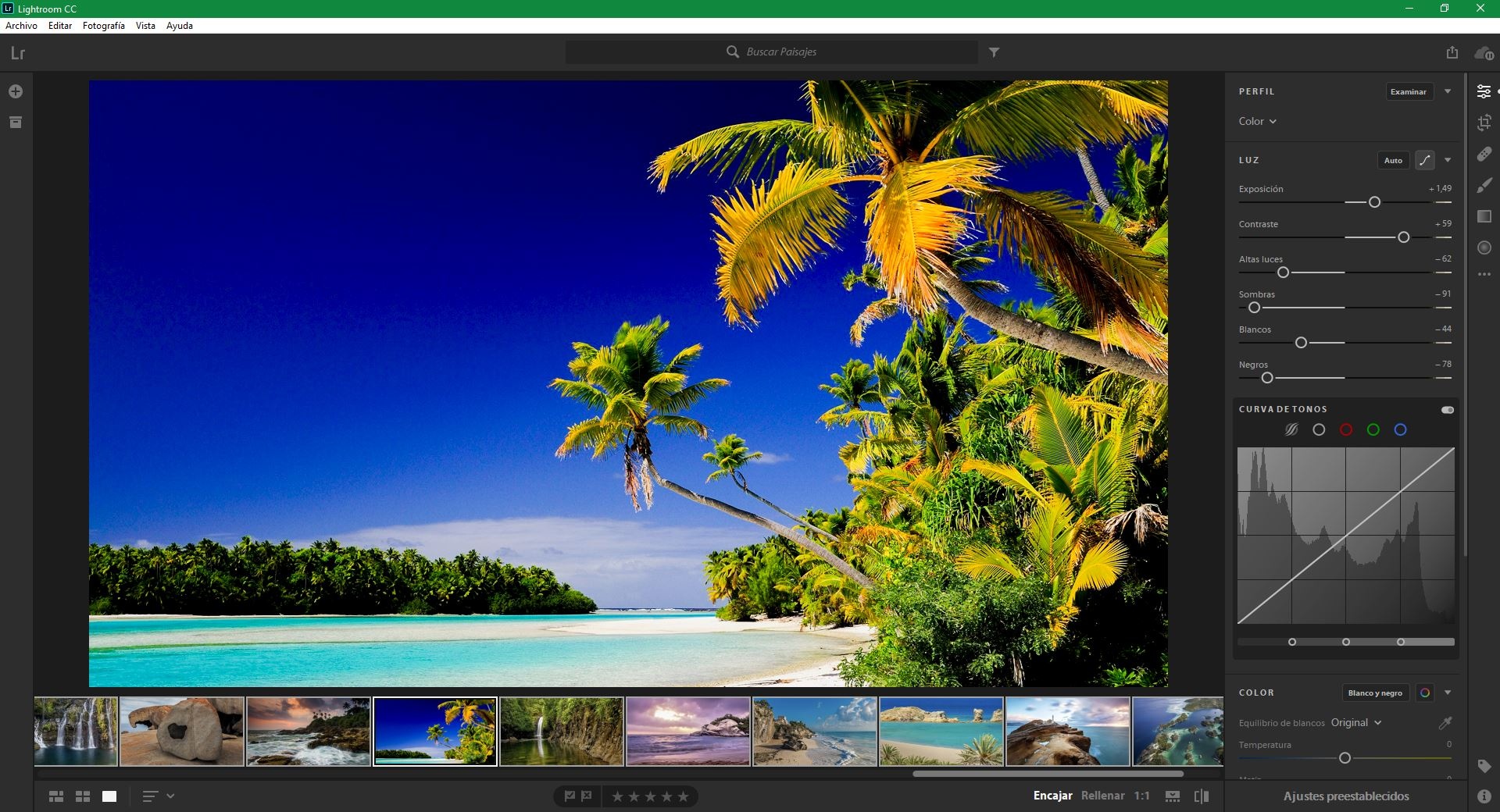Click the Exposición slider handle

[x=1374, y=202]
